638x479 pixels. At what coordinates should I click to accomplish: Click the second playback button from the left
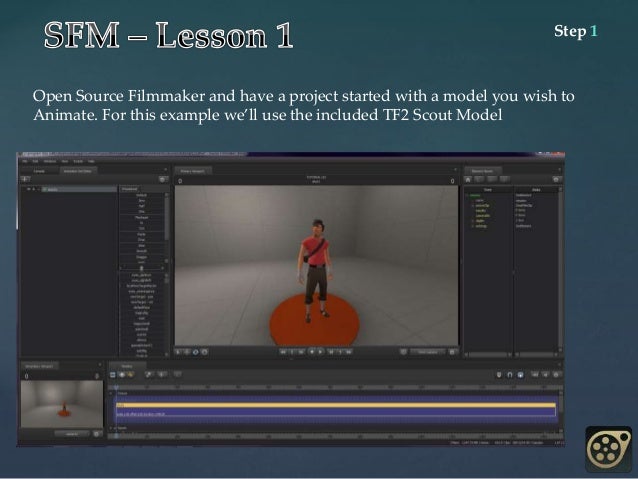(292, 352)
